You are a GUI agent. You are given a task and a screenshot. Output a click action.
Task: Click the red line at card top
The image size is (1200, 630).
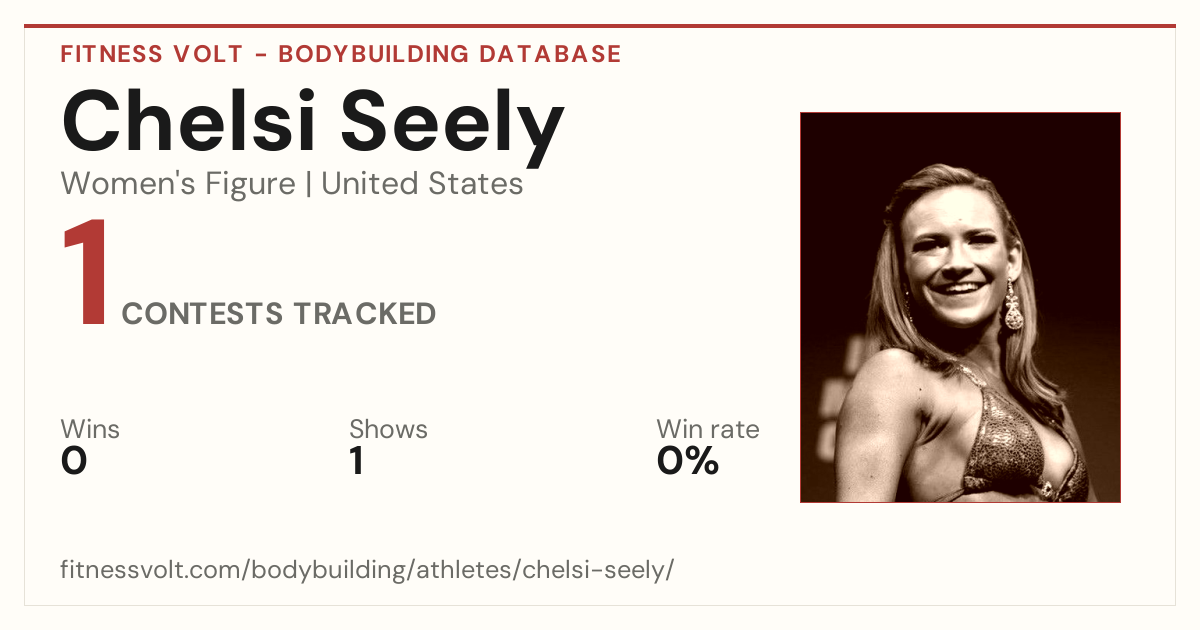[600, 26]
